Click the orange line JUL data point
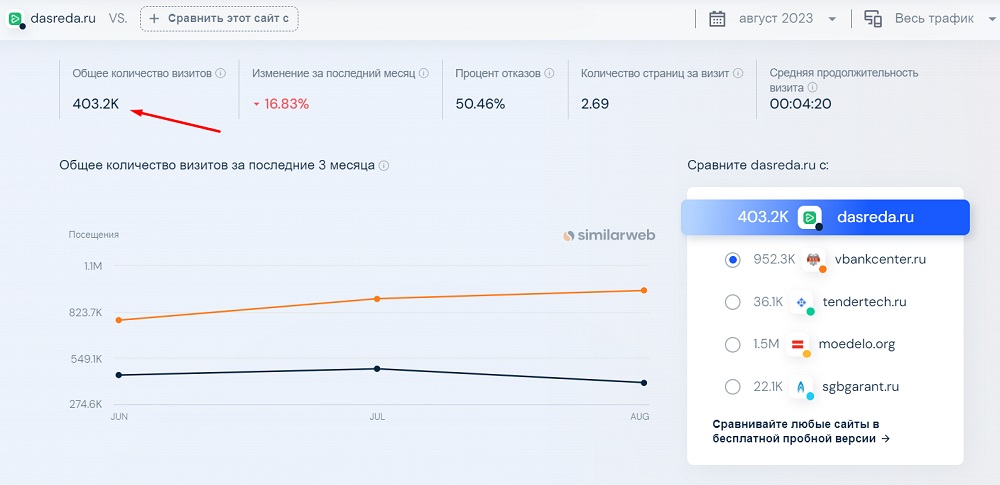This screenshot has height=485, width=1000. [377, 299]
